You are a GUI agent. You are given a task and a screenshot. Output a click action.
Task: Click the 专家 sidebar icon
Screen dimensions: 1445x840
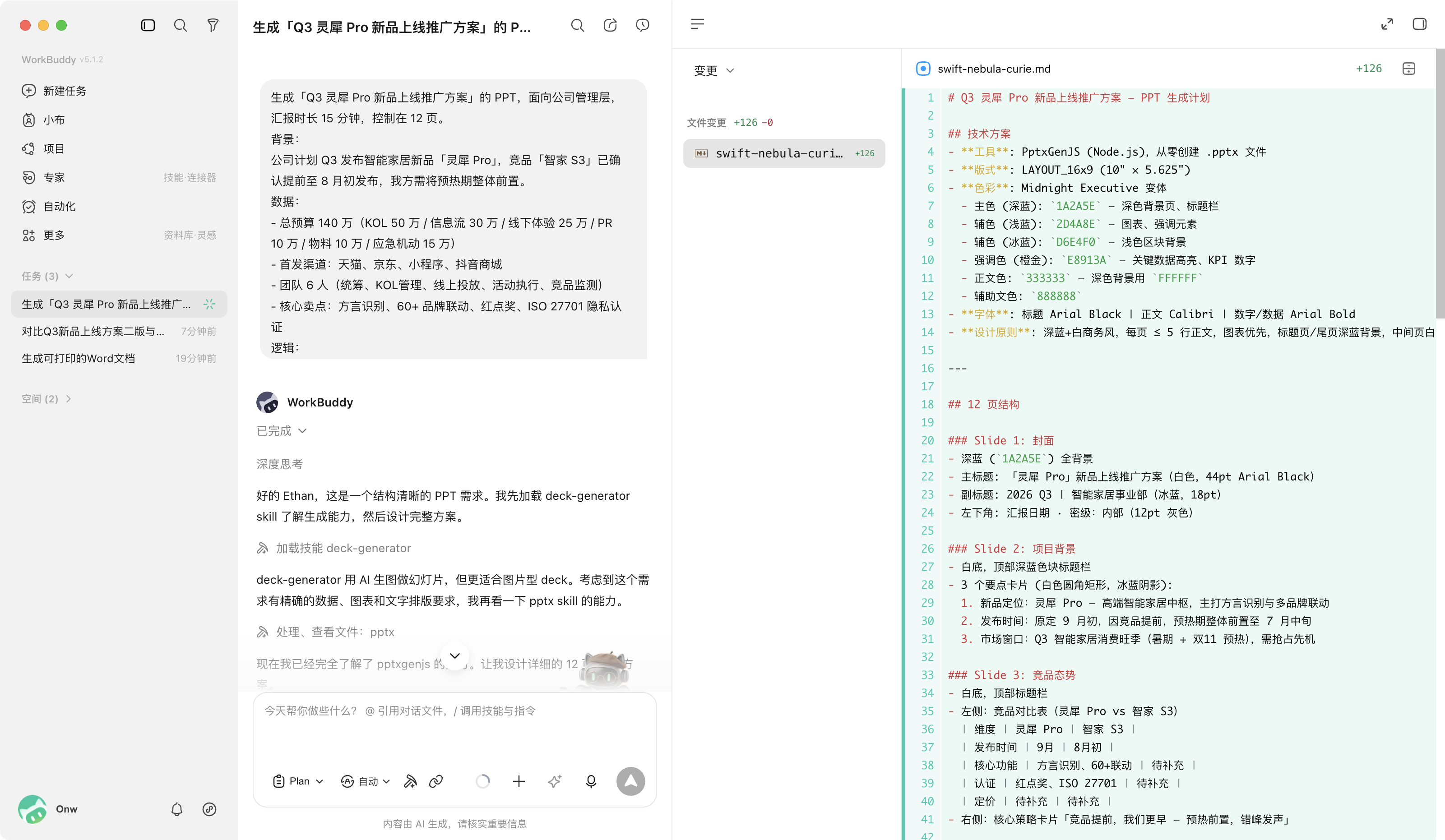pos(29,177)
